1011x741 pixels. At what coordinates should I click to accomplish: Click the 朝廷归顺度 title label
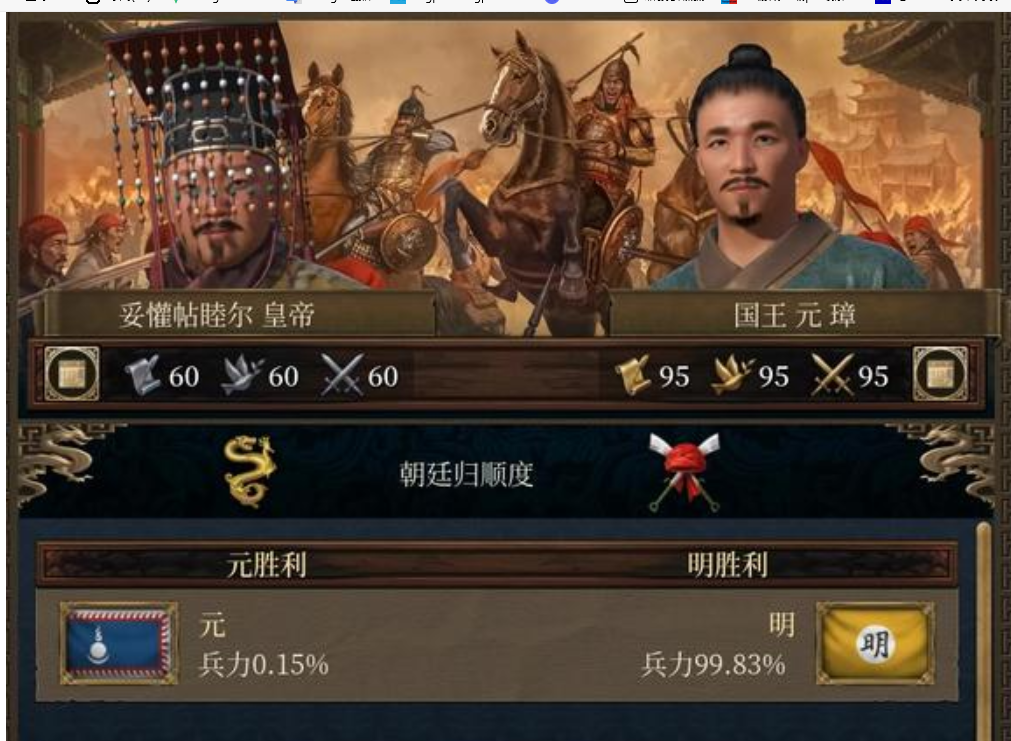(x=466, y=475)
